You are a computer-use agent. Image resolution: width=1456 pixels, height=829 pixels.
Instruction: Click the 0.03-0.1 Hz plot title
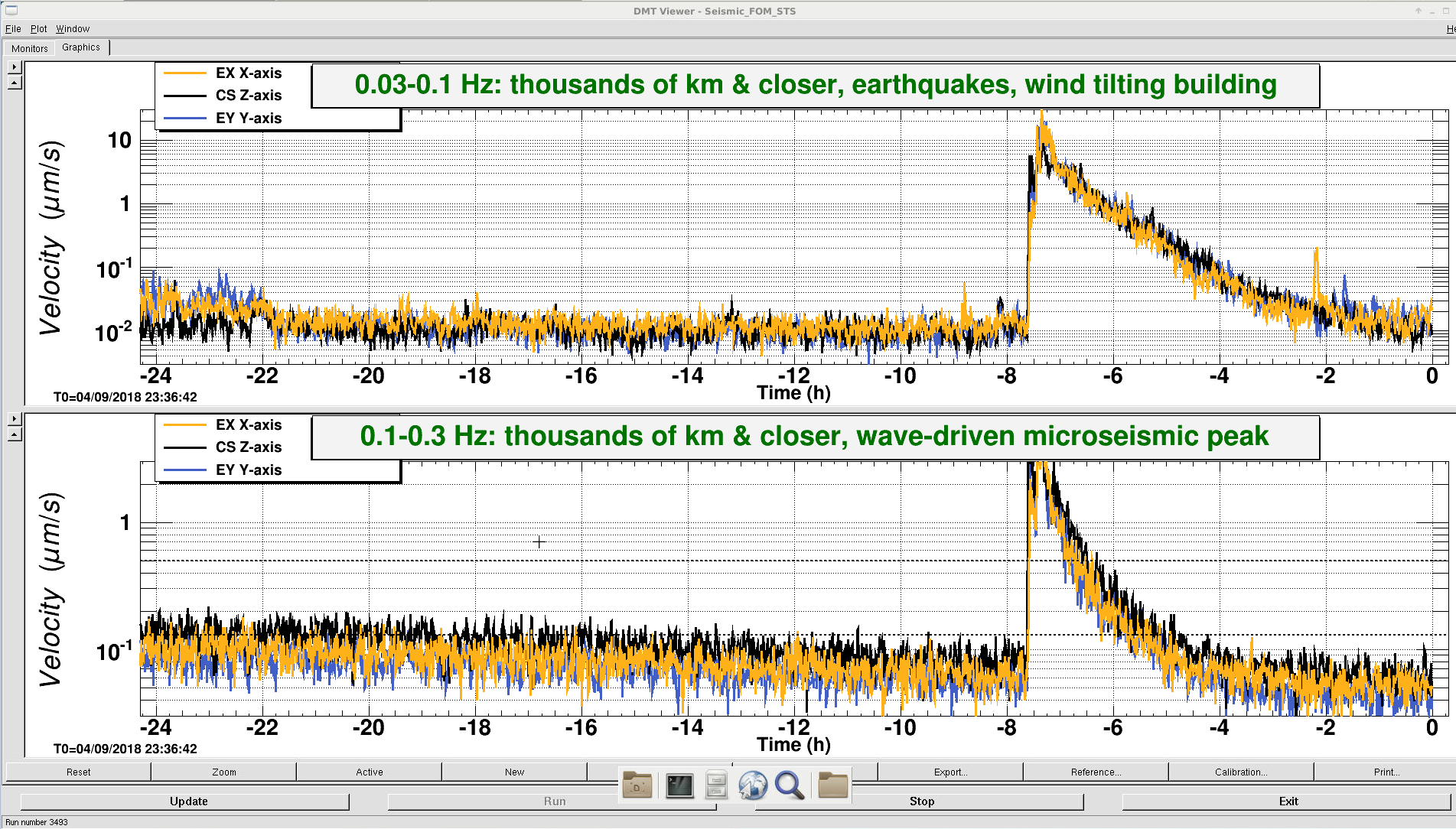pyautogui.click(x=816, y=85)
